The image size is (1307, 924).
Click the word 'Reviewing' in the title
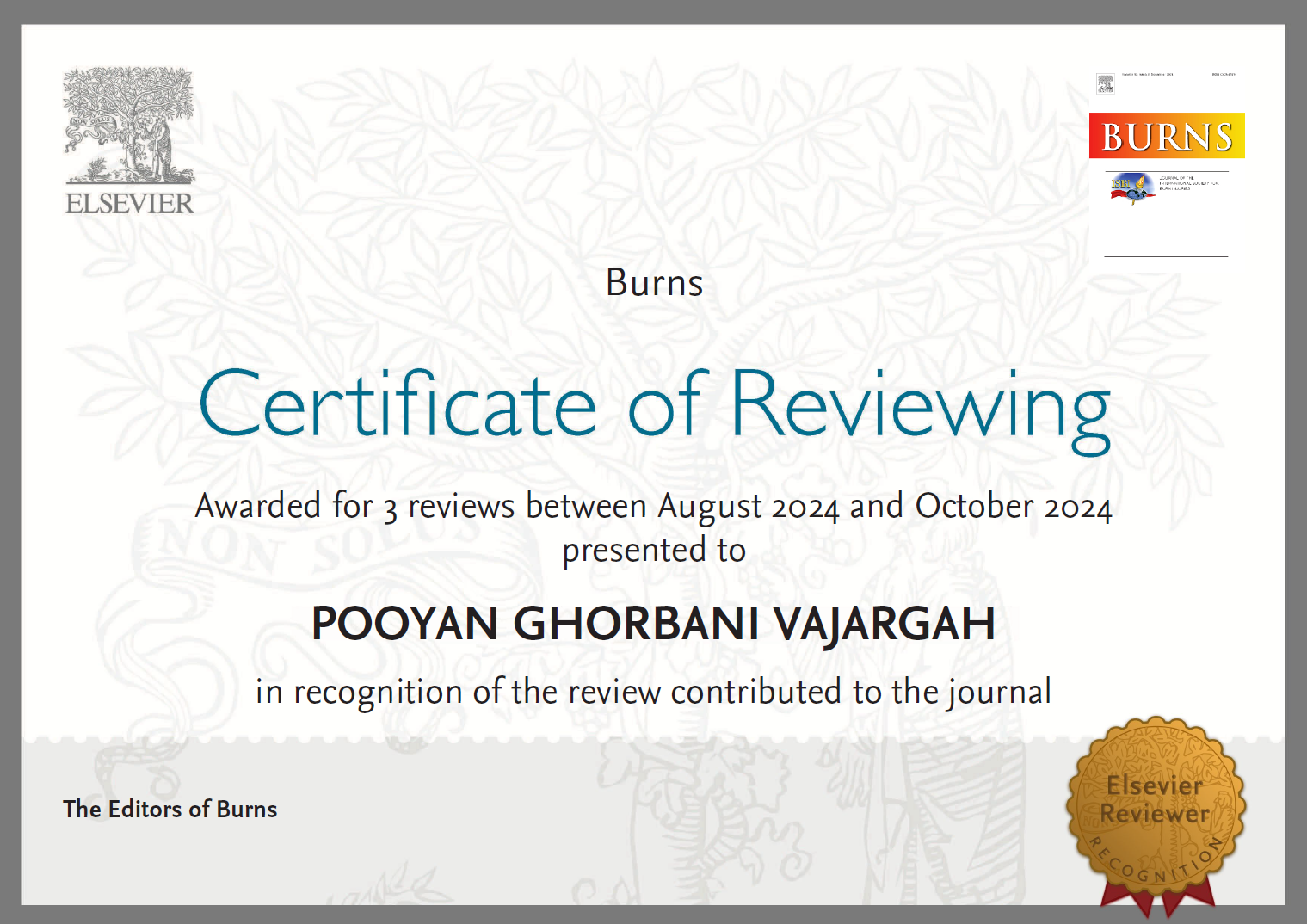pos(919,405)
